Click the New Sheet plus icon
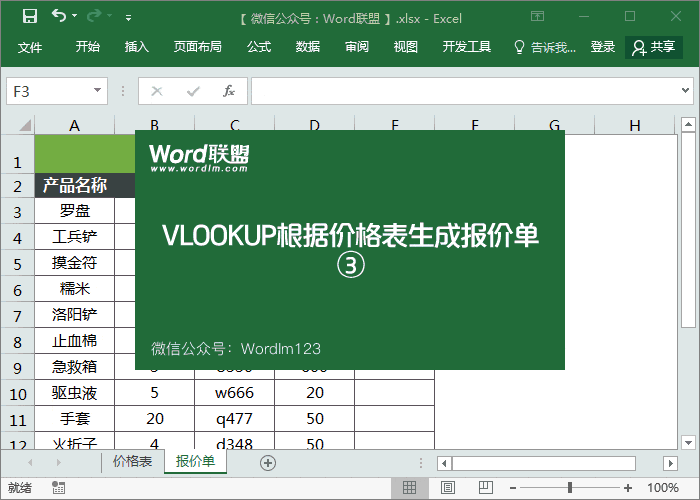Viewport: 700px width, 500px height. [x=268, y=463]
